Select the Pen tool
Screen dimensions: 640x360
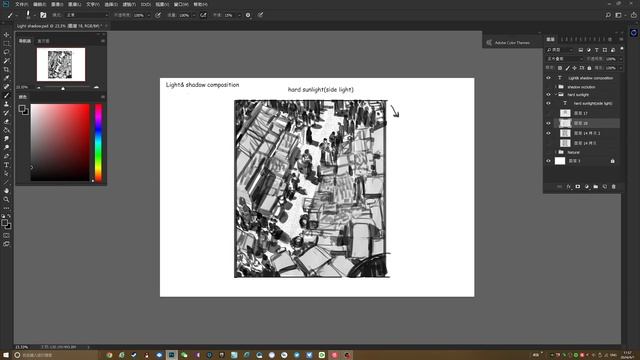[x=7, y=156]
